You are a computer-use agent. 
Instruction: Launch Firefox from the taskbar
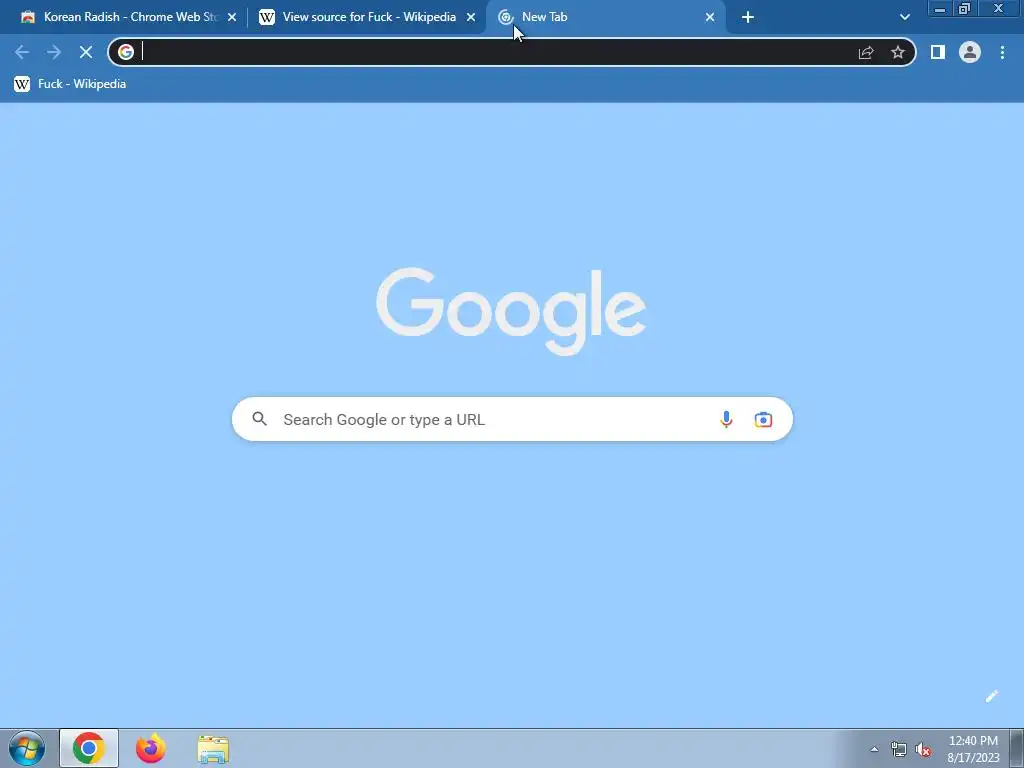coord(151,748)
